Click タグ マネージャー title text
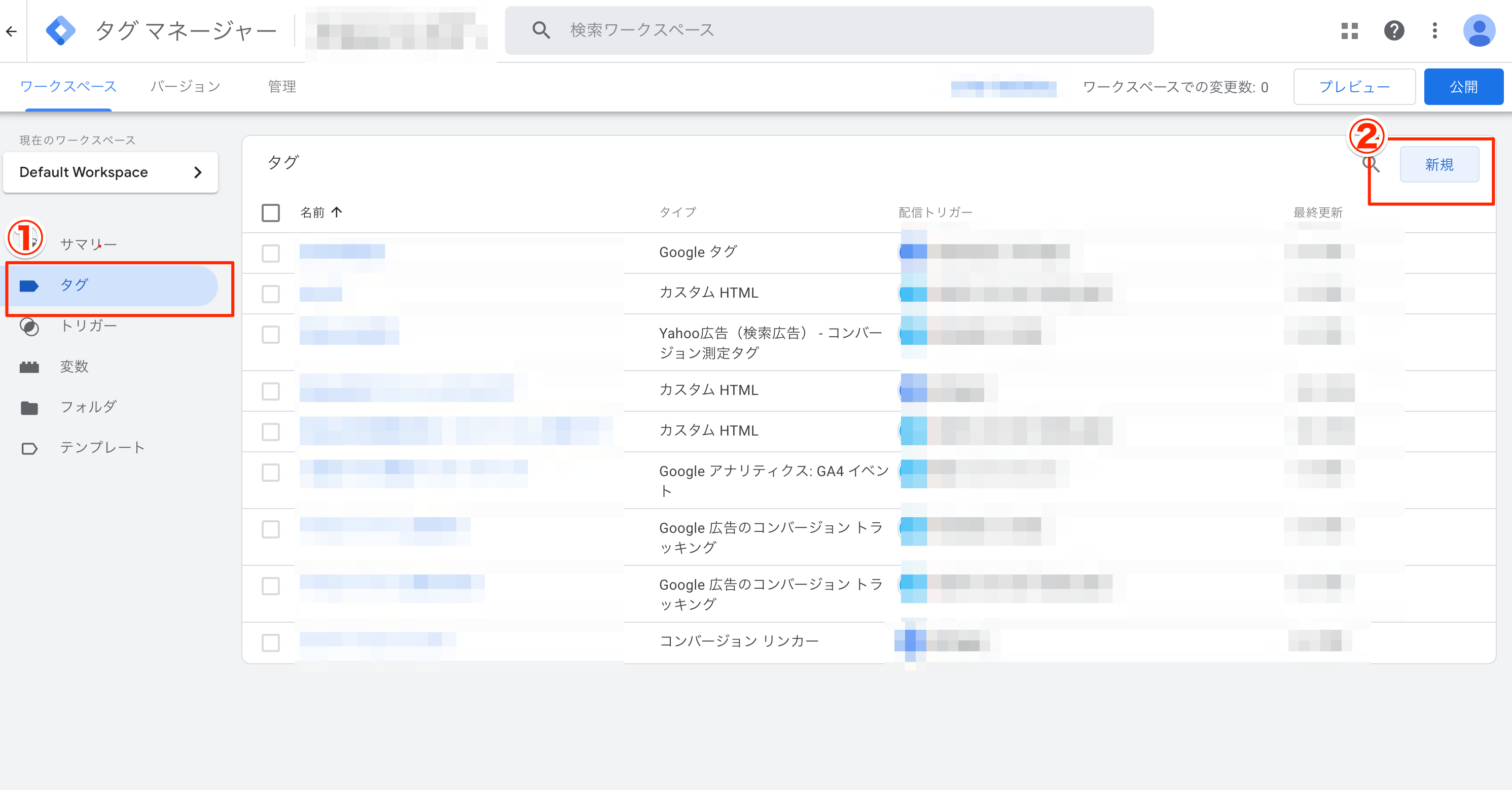Image resolution: width=1512 pixels, height=790 pixels. pos(186,31)
